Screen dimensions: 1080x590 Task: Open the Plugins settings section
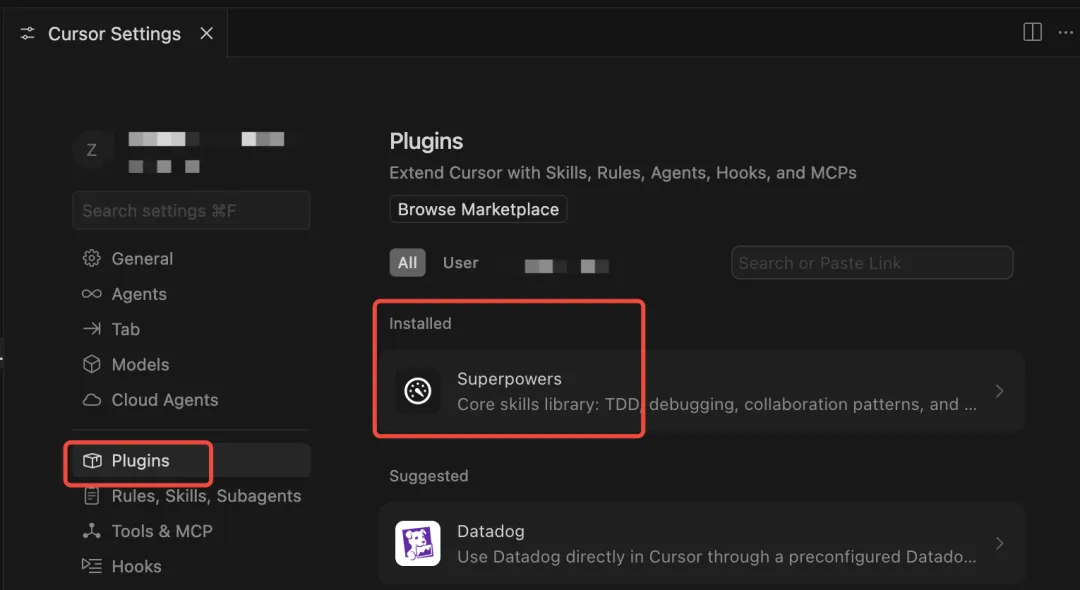pos(140,461)
